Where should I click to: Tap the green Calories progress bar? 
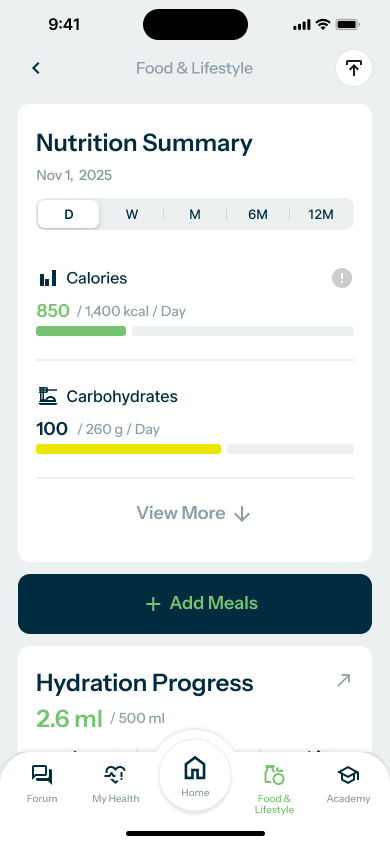(81, 331)
